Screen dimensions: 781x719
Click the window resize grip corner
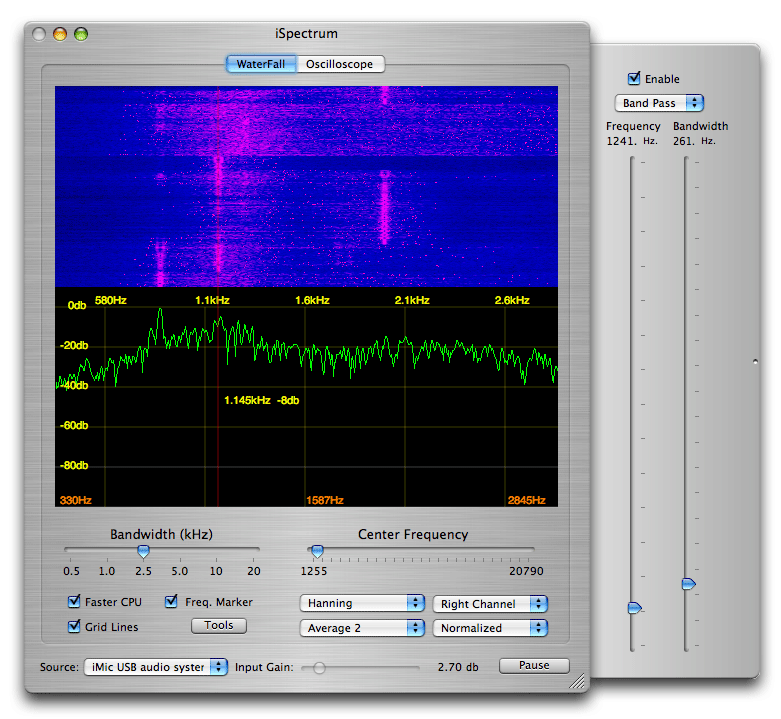point(578,683)
